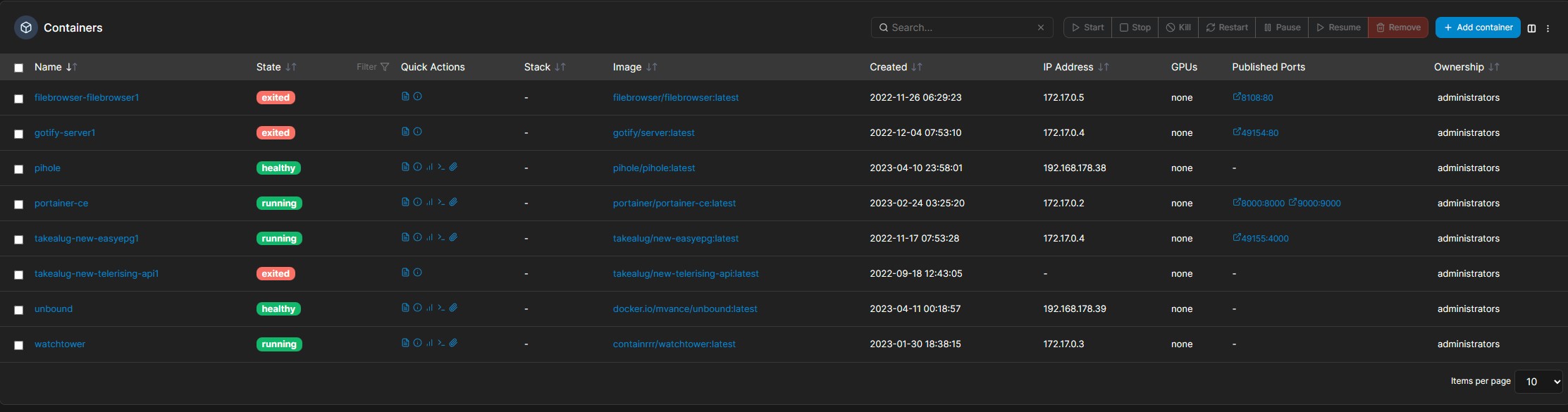The height and width of the screenshot is (412, 1568).
Task: Select checkbox for takealug-new-telerising-api1
Action: coord(19,275)
